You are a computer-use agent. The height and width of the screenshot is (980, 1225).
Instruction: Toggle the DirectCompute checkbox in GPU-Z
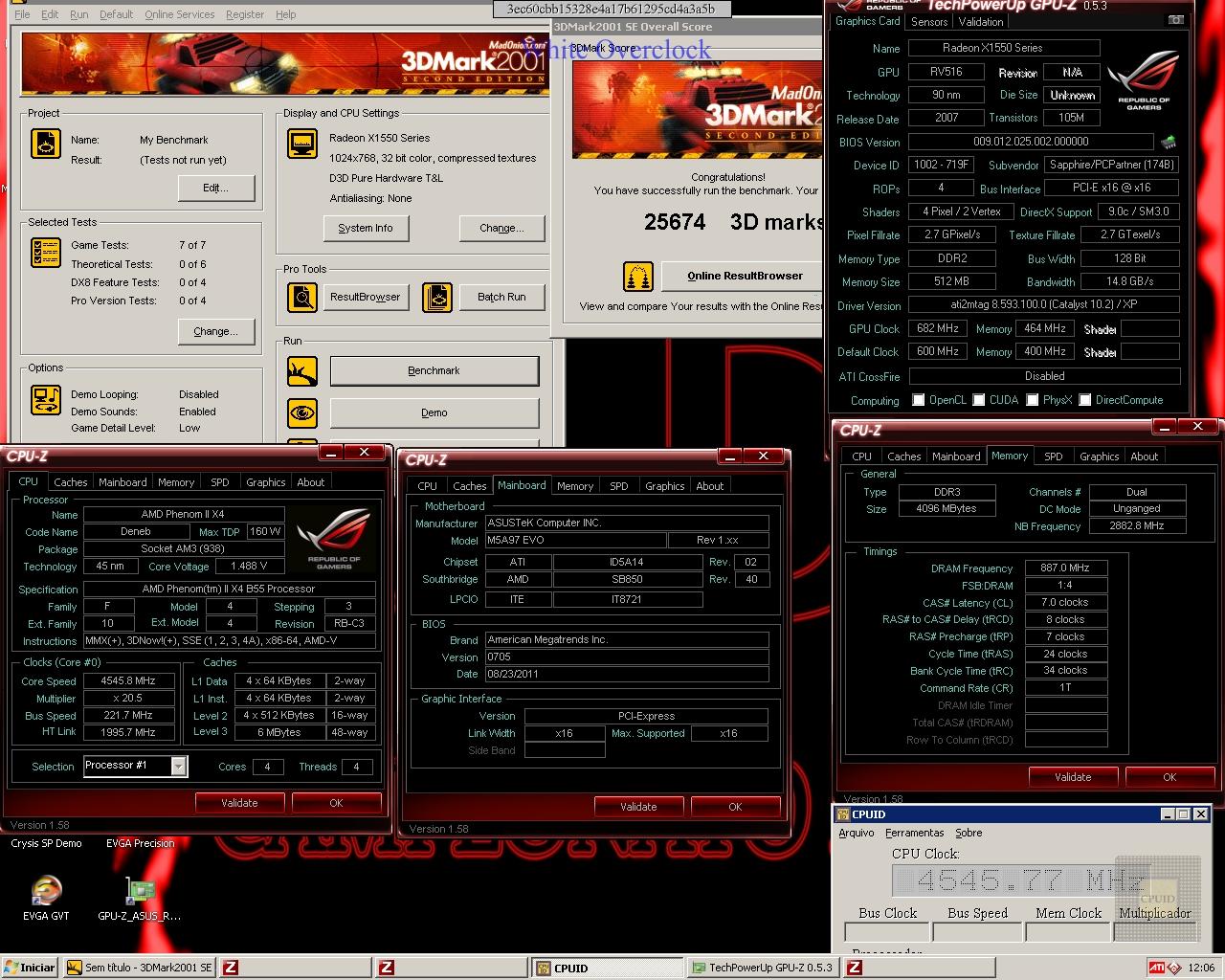click(x=1085, y=400)
